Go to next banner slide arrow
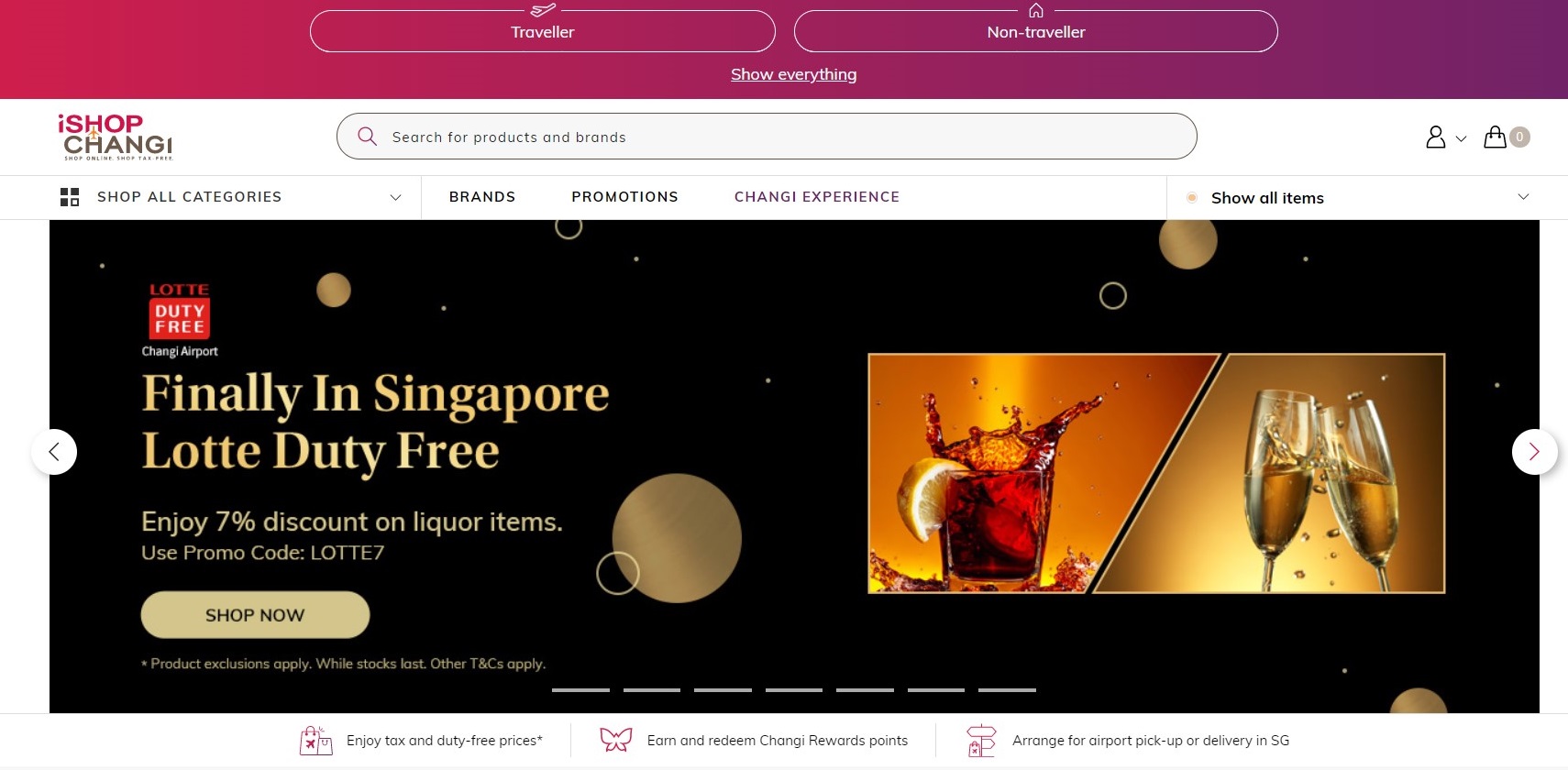Image resolution: width=1568 pixels, height=770 pixels. coord(1534,452)
